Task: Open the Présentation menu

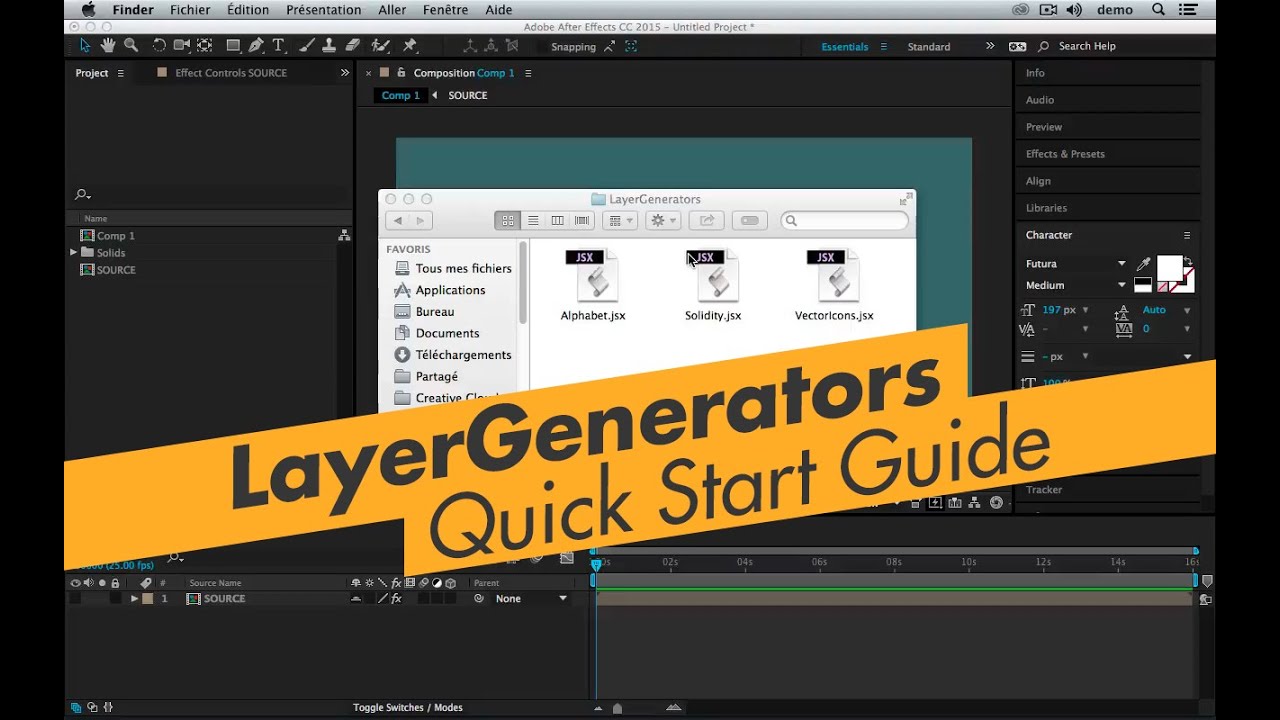Action: tap(323, 10)
